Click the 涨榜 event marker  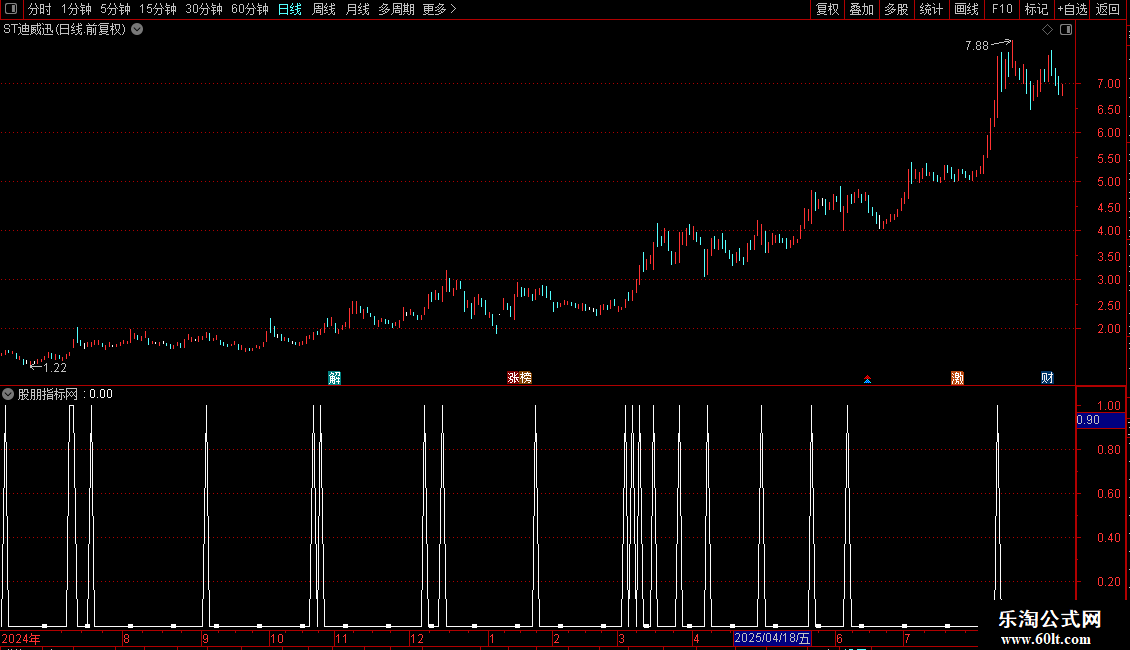(x=519, y=378)
